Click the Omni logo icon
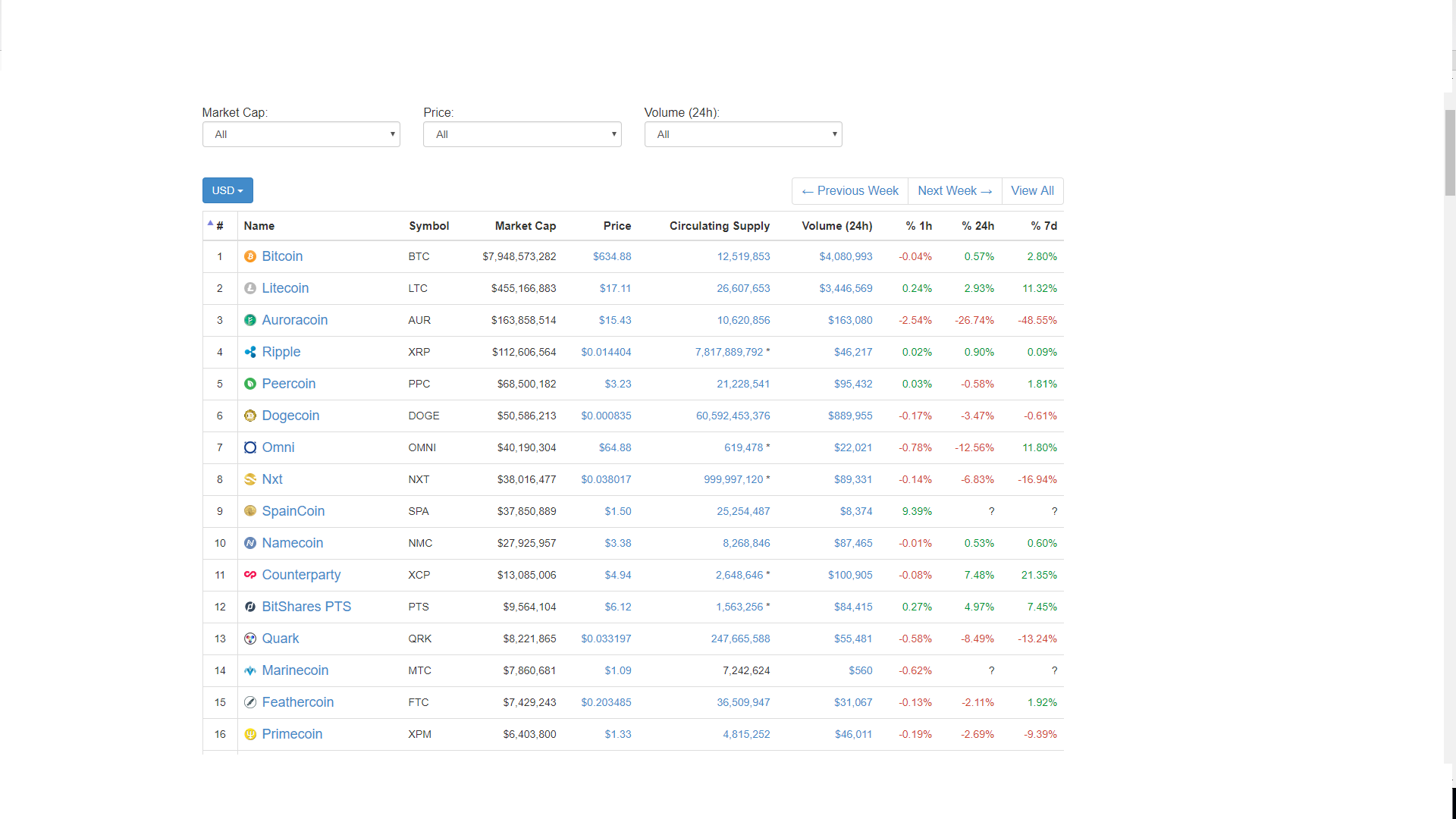This screenshot has height=819, width=1456. point(250,448)
